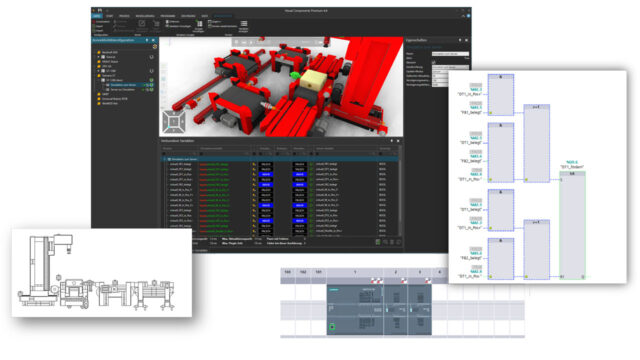Viewport: 640px width, 360px height.
Task: Open the highlighted first ribbon tab
Action: 97,16
